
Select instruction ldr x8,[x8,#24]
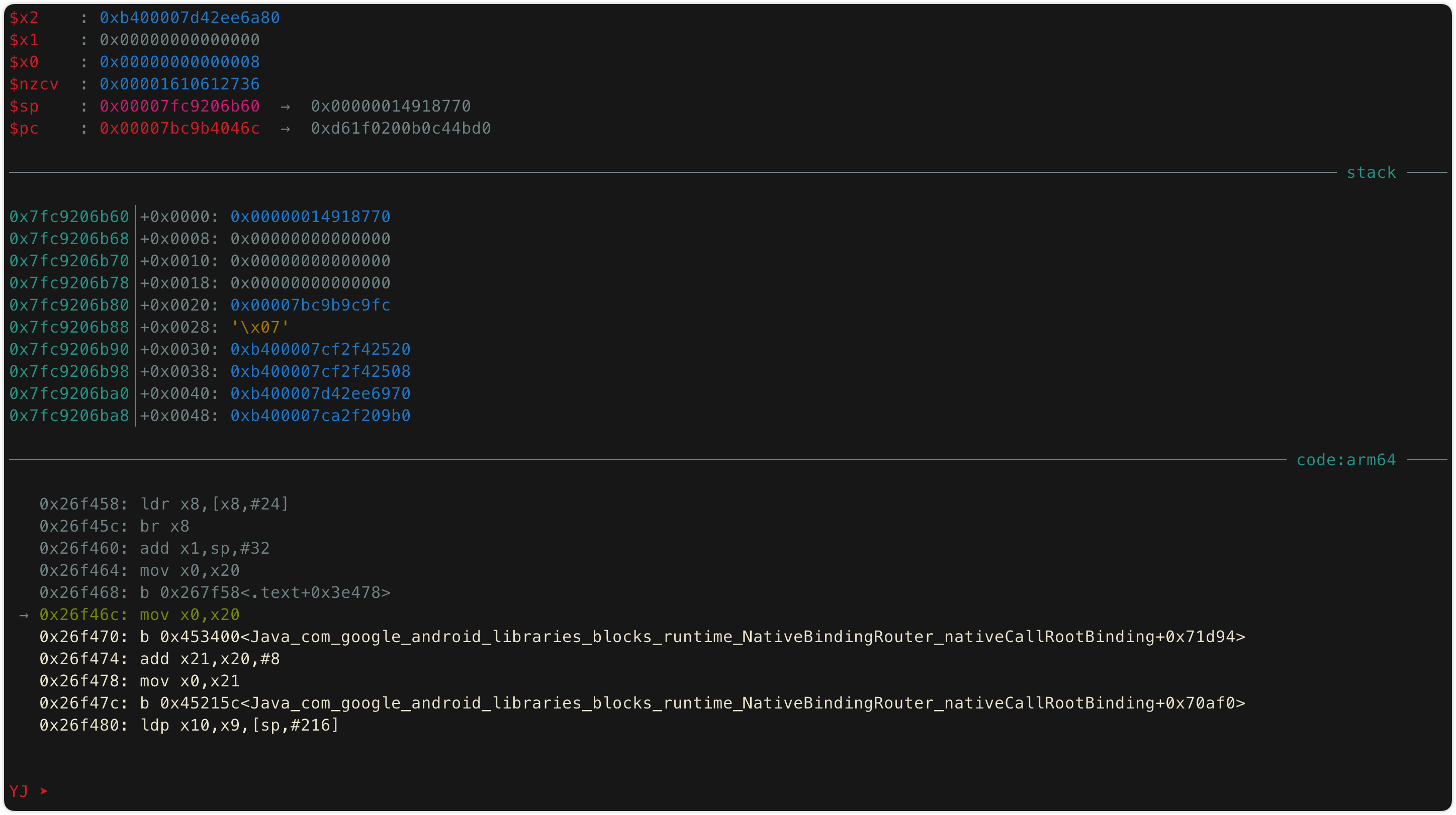click(214, 504)
